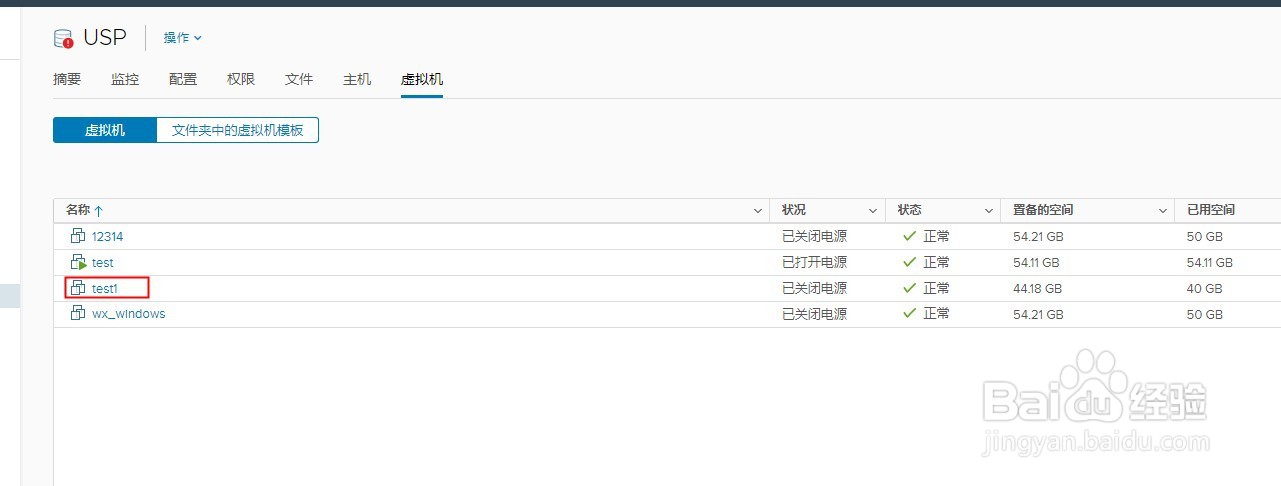This screenshot has height=486, width=1281.
Task: Click 正常 status in the 12314 row
Action: [936, 236]
